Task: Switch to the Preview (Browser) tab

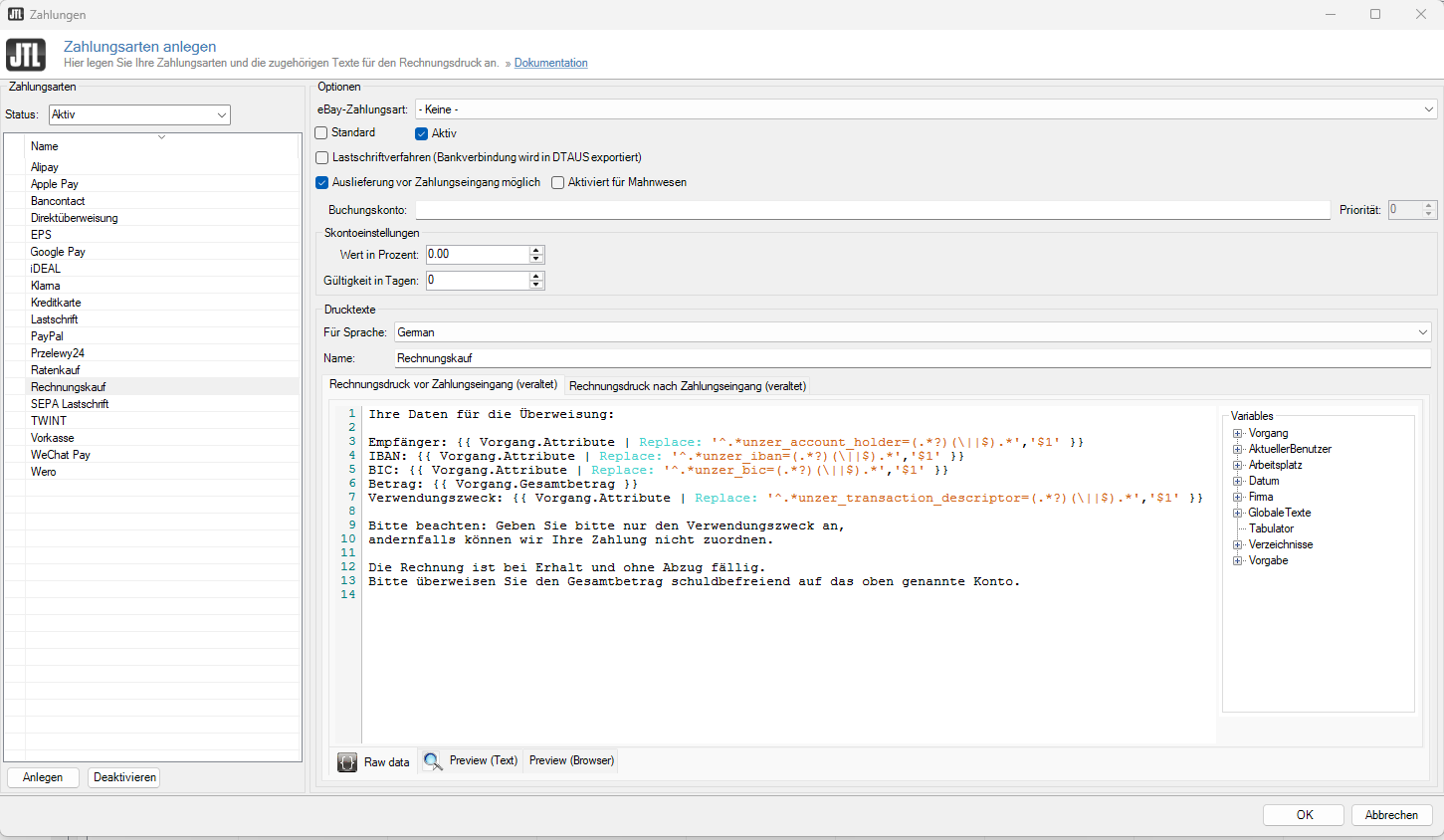Action: pos(570,761)
